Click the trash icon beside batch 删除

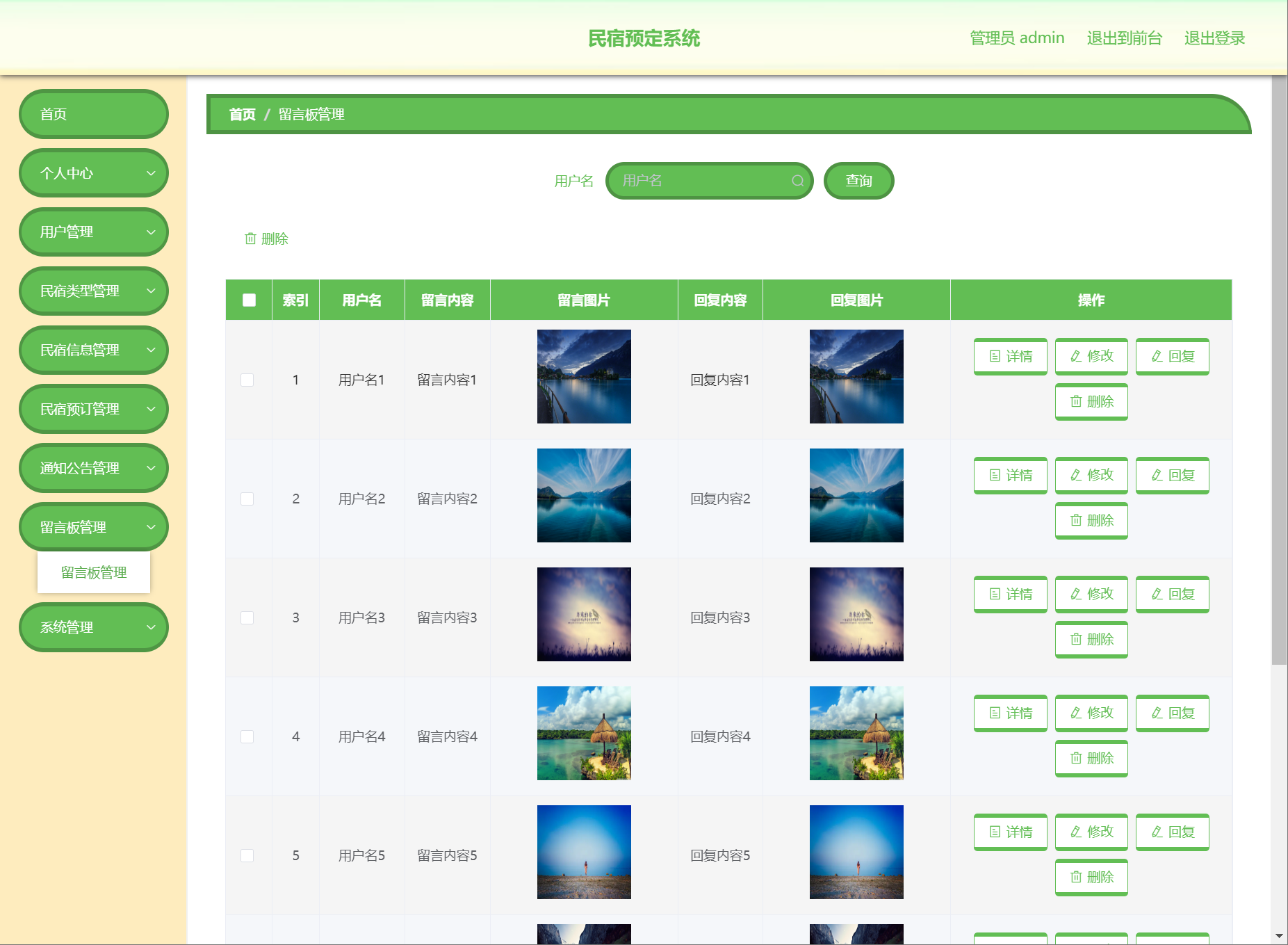click(x=250, y=239)
